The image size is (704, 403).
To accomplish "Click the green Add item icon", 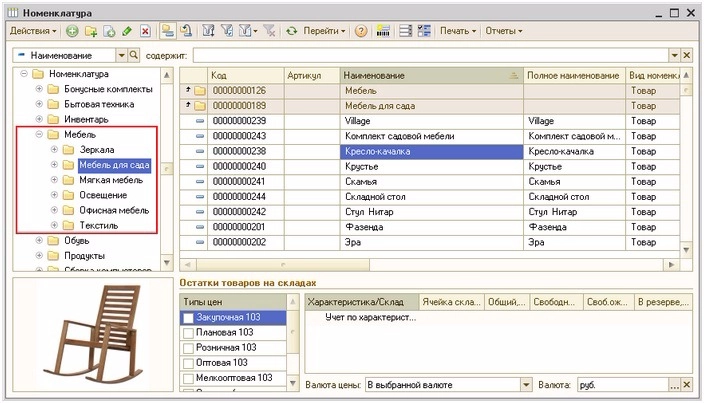I will (72, 31).
